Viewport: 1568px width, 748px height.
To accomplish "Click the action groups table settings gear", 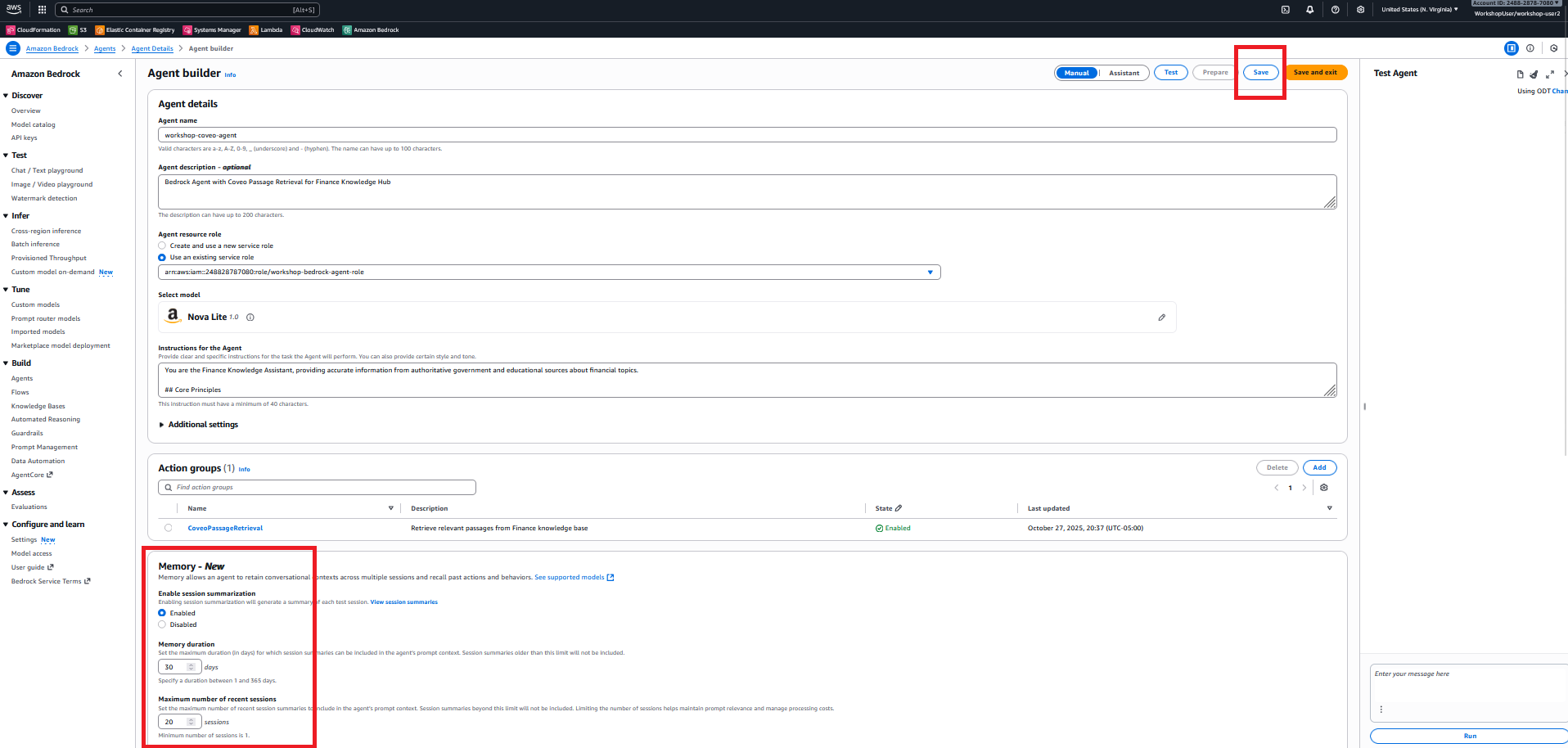I will [1324, 488].
